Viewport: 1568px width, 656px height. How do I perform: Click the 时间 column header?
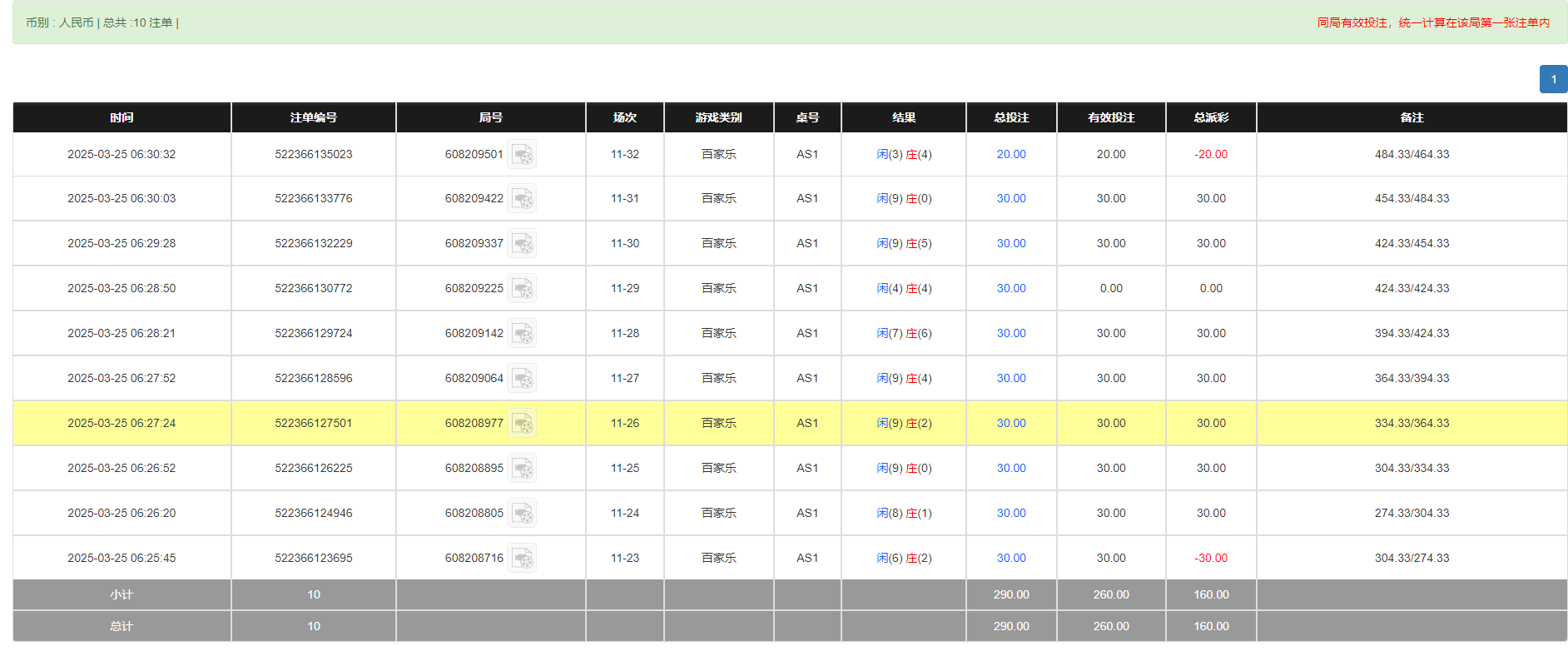(x=122, y=117)
